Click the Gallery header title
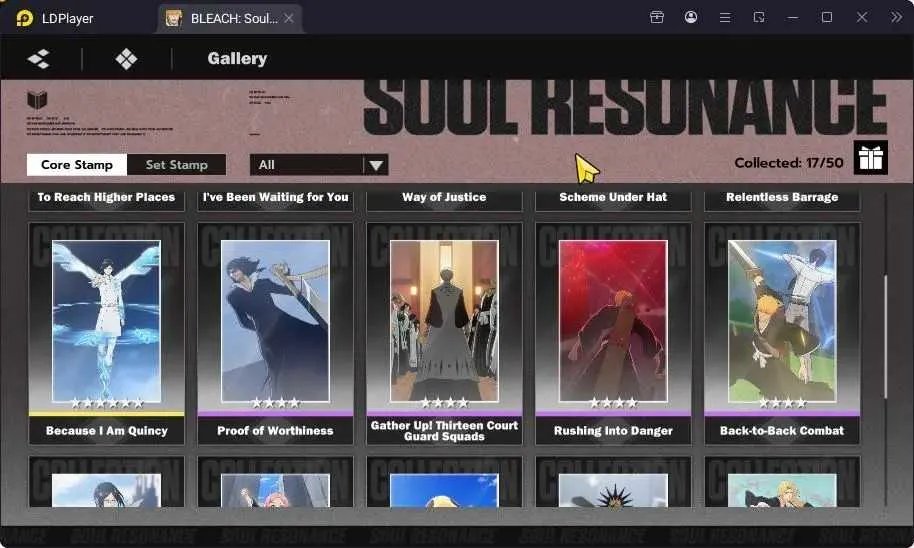Screen dimensions: 914x548 (237, 58)
